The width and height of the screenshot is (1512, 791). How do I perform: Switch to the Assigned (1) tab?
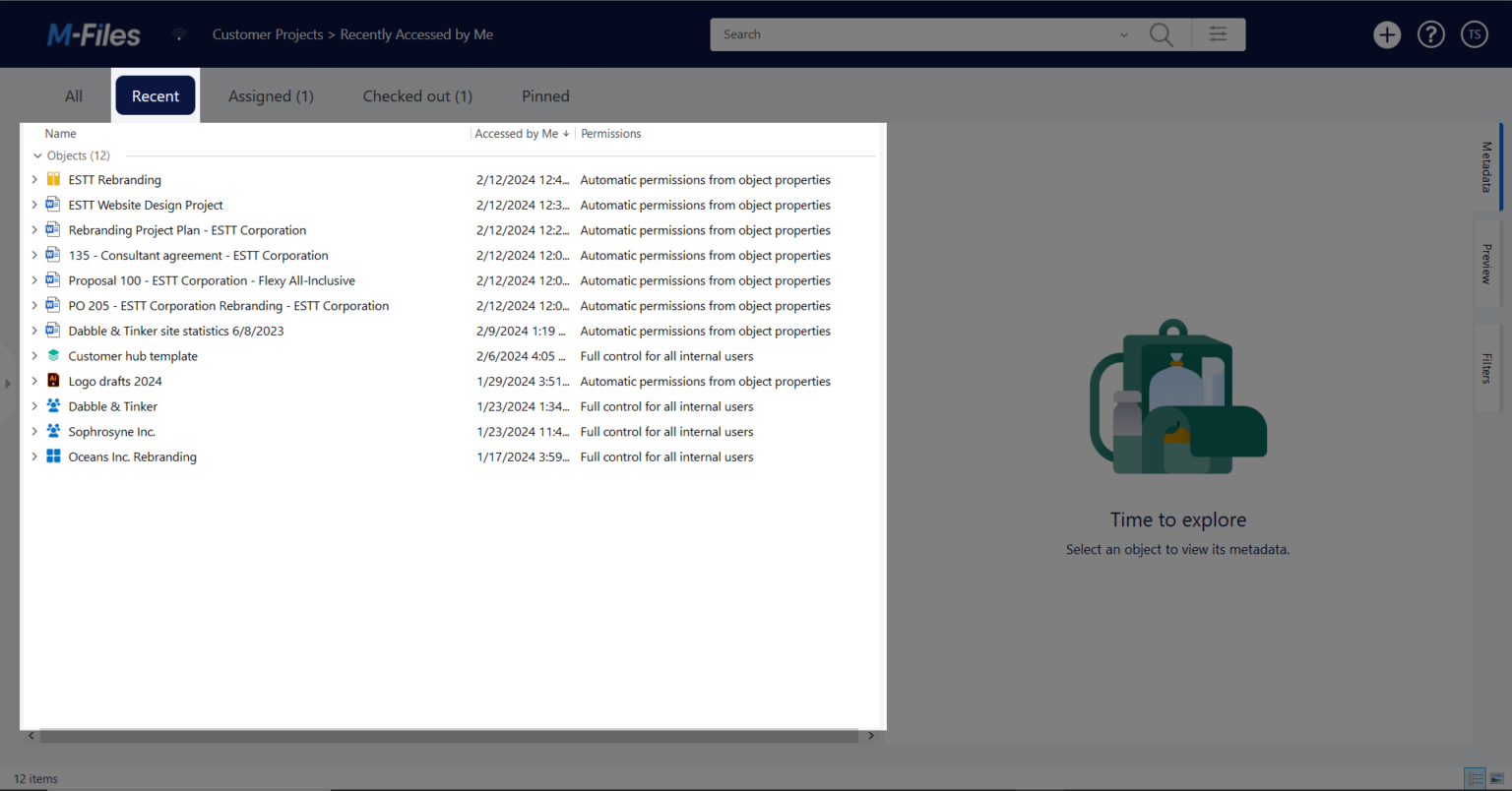tap(271, 95)
